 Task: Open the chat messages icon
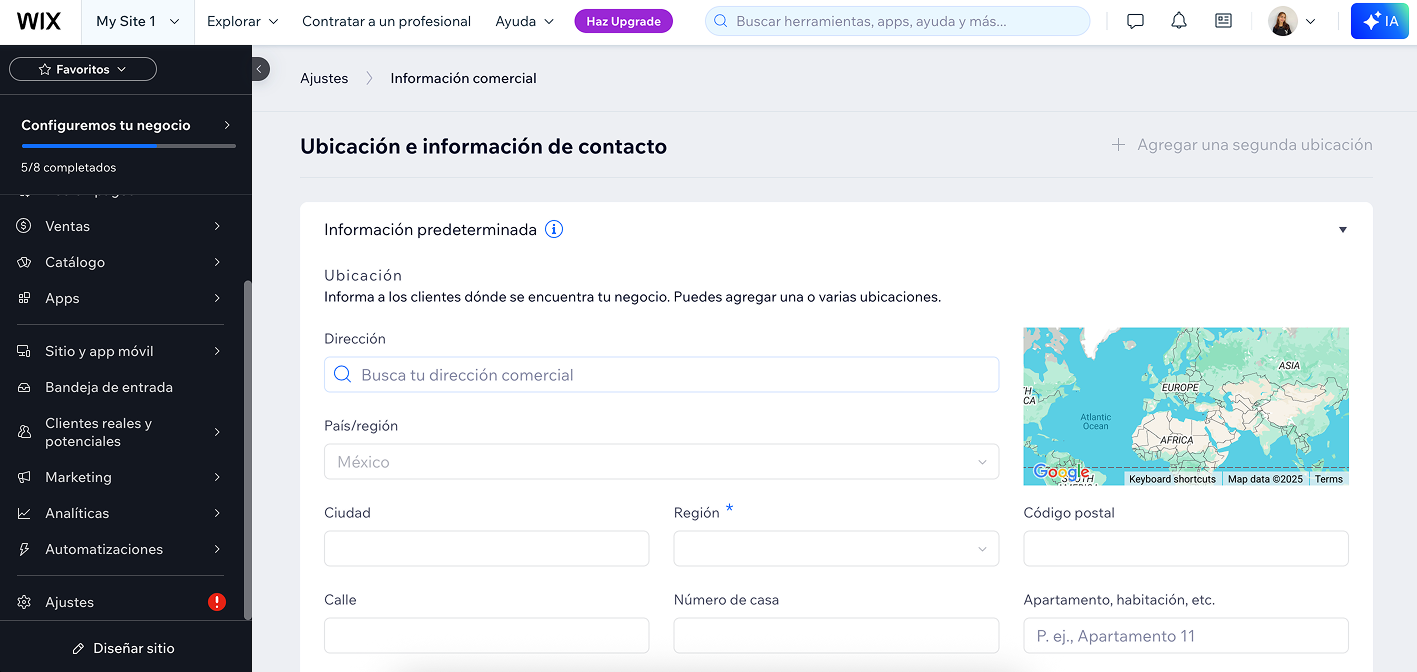(x=1135, y=21)
